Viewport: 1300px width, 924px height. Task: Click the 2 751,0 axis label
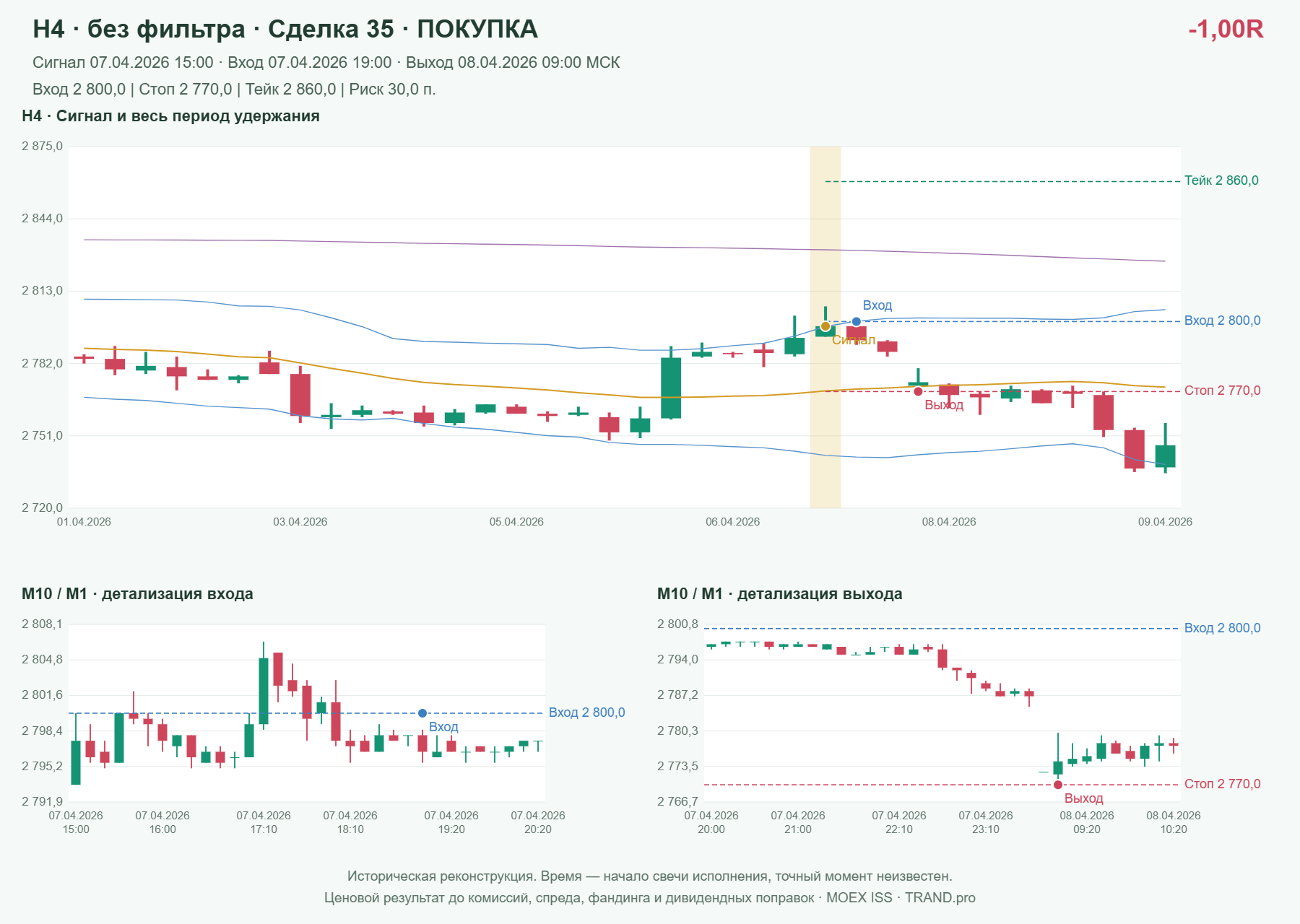pyautogui.click(x=42, y=435)
